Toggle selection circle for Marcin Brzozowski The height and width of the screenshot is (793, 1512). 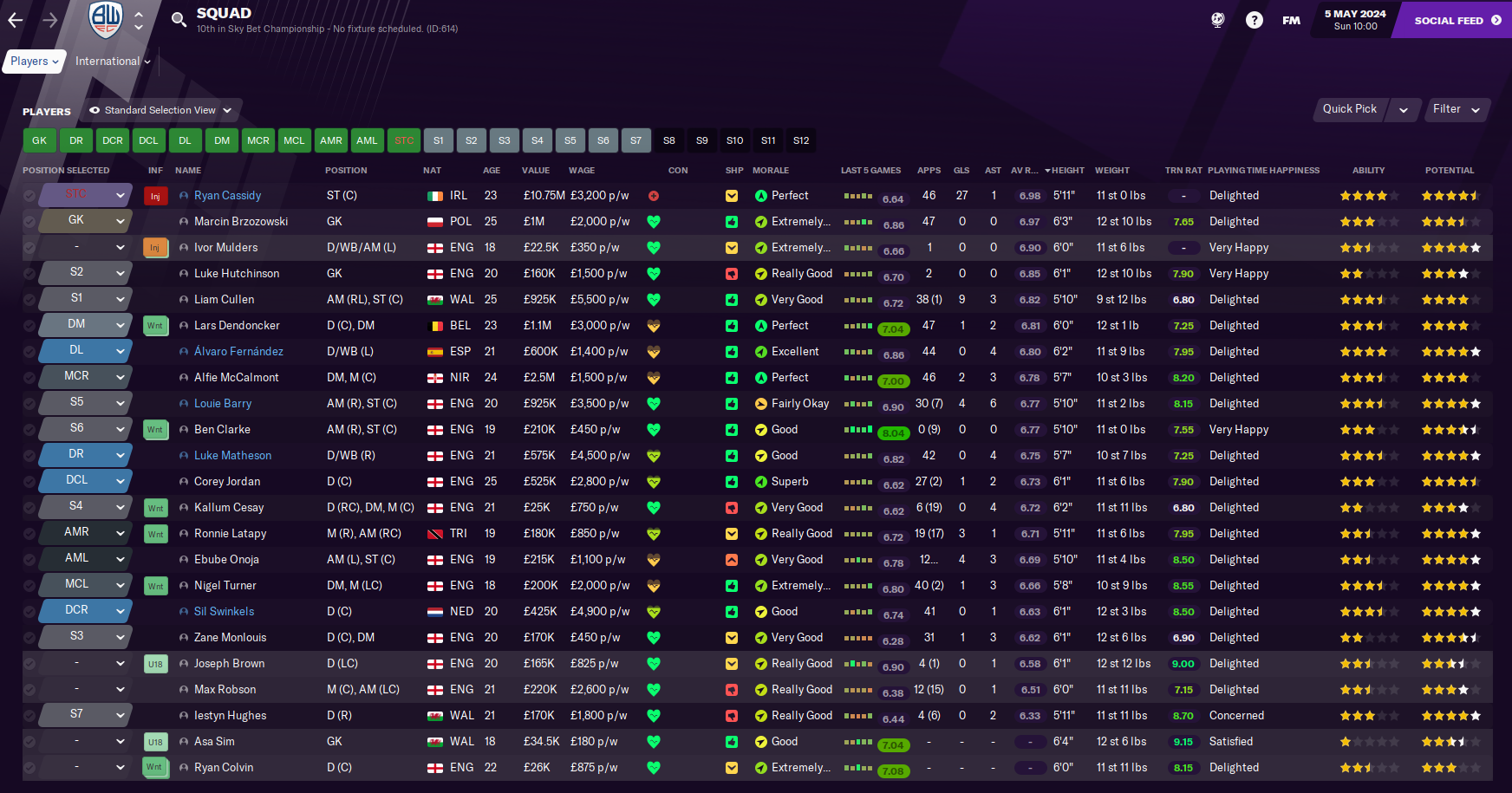[29, 222]
